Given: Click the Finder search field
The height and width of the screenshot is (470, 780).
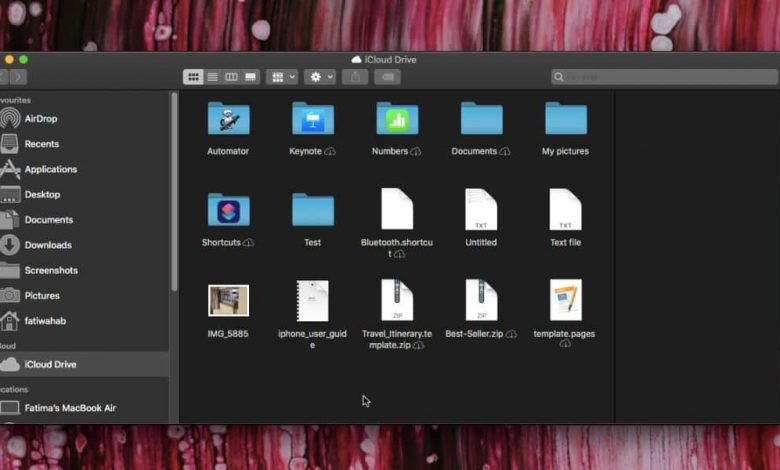Looking at the screenshot, I should (x=664, y=77).
